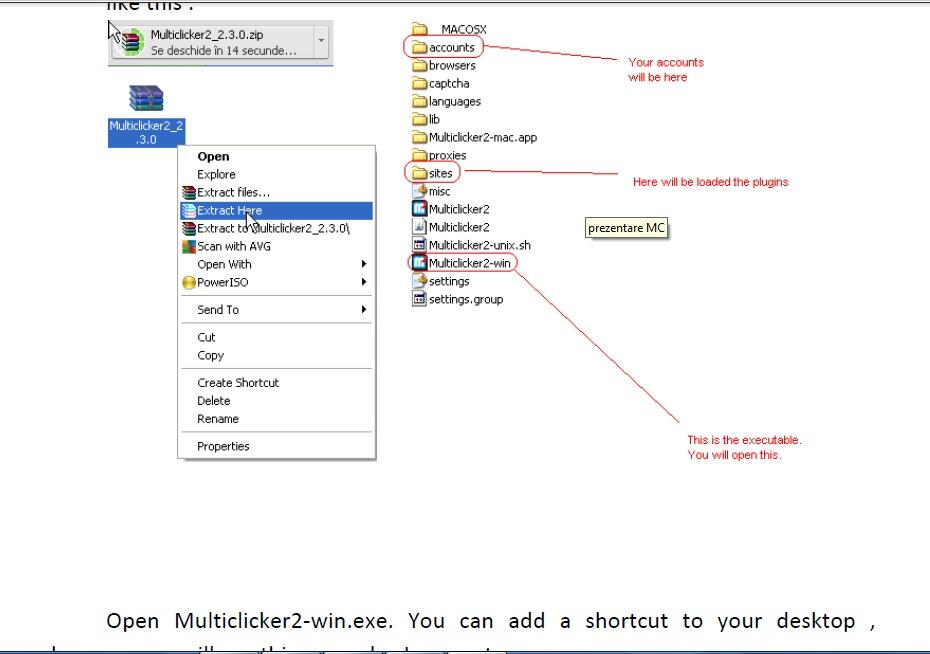Click the Multiclicker2_2.3.0 label under archive
Image resolution: width=930 pixels, height=654 pixels.
point(146,132)
